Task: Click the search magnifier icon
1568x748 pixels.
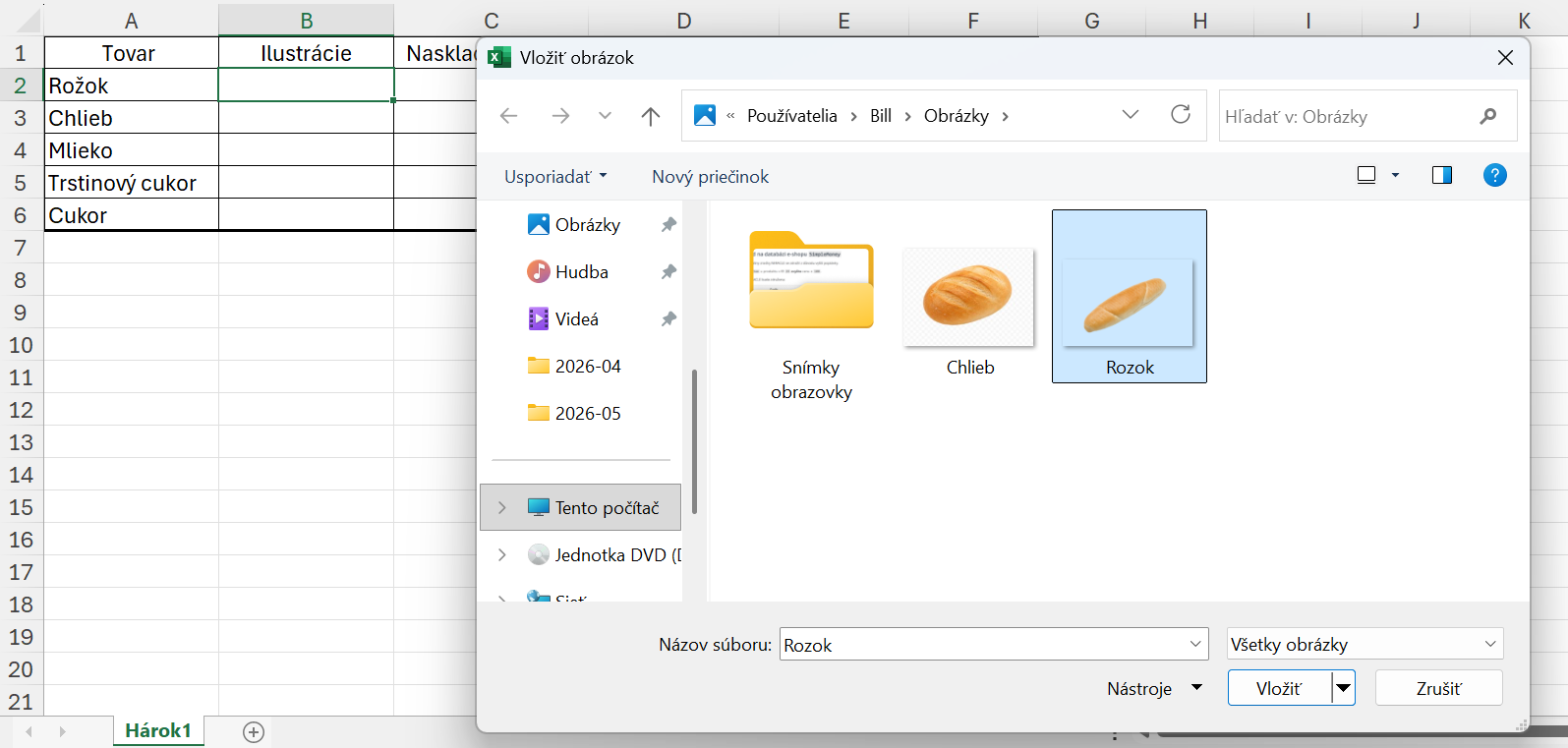Action: point(1488,116)
